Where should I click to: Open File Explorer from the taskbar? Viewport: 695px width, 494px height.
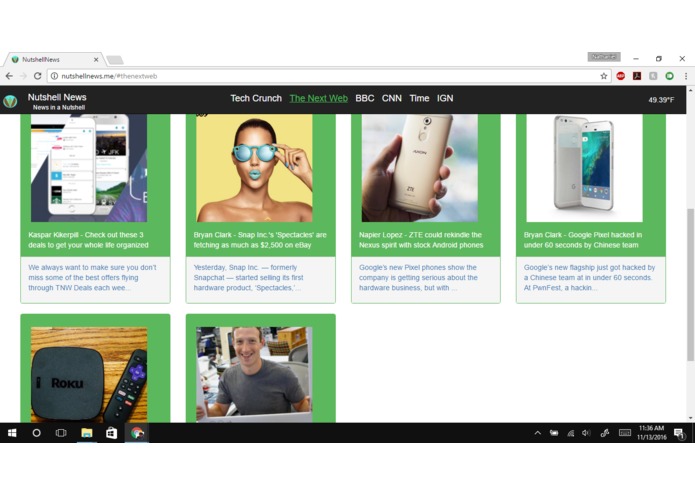pyautogui.click(x=86, y=433)
